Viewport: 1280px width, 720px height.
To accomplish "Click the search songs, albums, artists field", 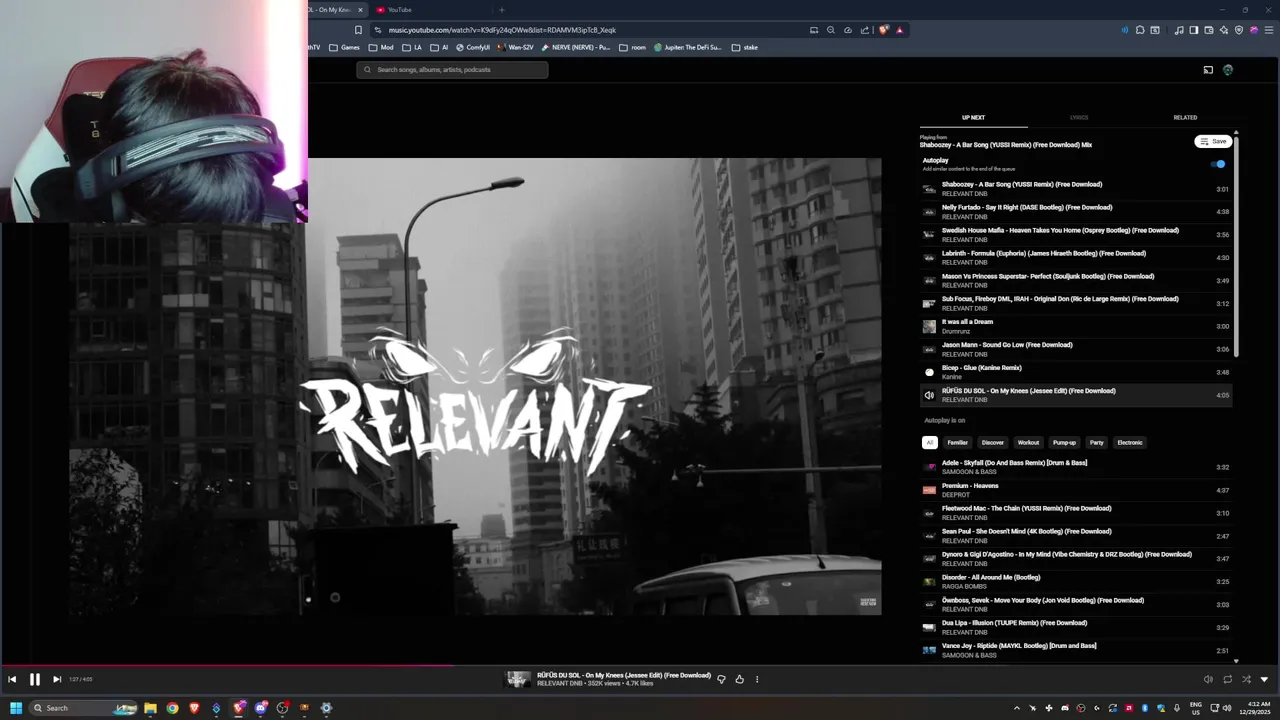I will (x=452, y=70).
